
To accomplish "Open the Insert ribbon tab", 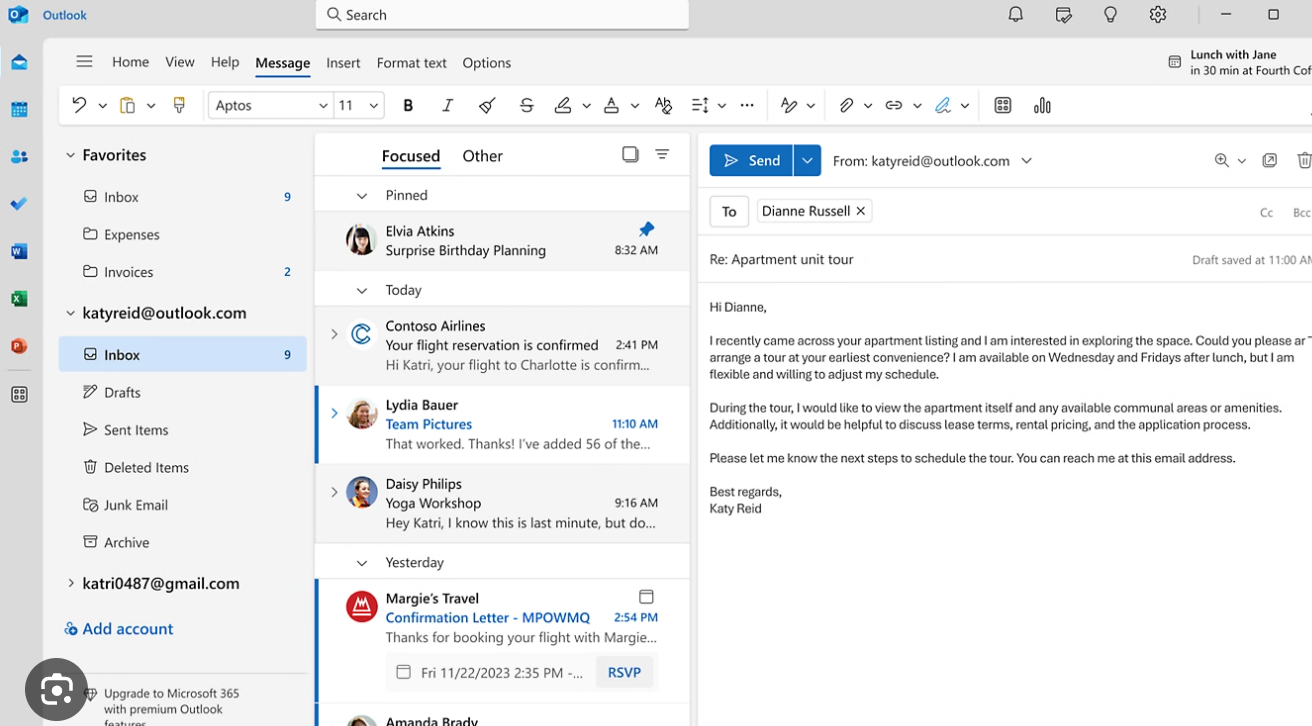I will pos(343,62).
